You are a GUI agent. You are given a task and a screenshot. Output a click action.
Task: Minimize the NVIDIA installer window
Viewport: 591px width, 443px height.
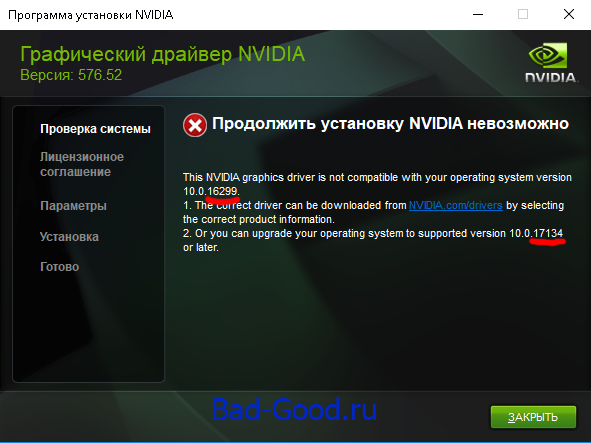478,14
